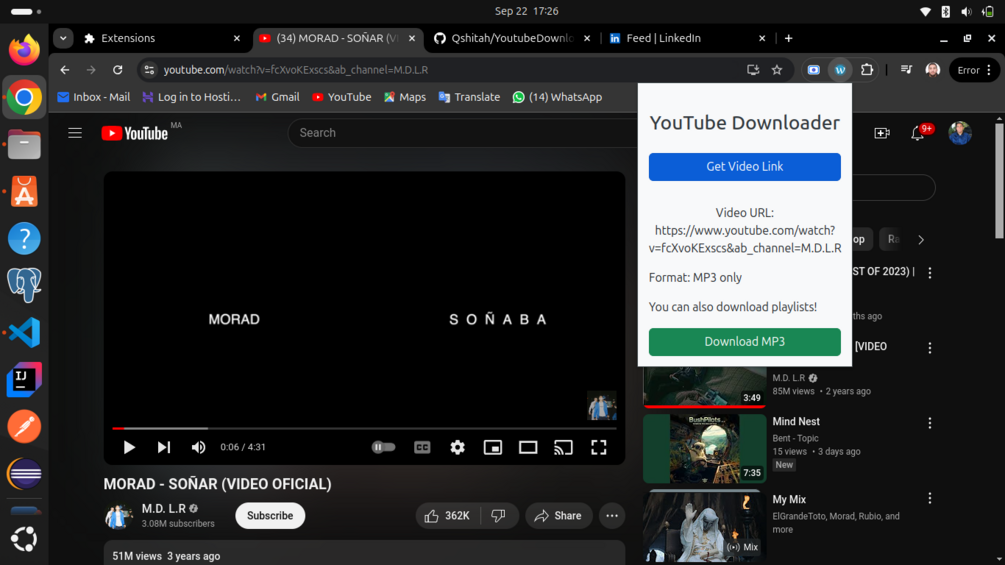Go to YouTube home via logo
The image size is (1005, 565).
point(134,133)
